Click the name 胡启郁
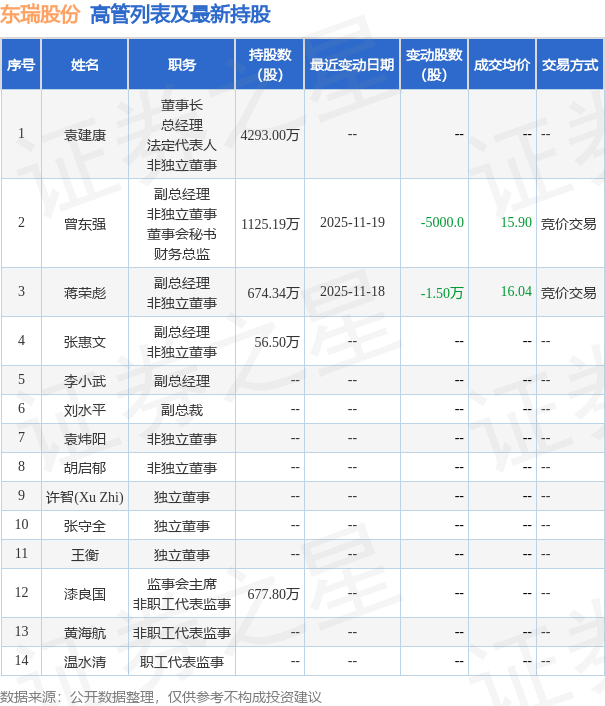The height and width of the screenshot is (706, 605). [85, 468]
